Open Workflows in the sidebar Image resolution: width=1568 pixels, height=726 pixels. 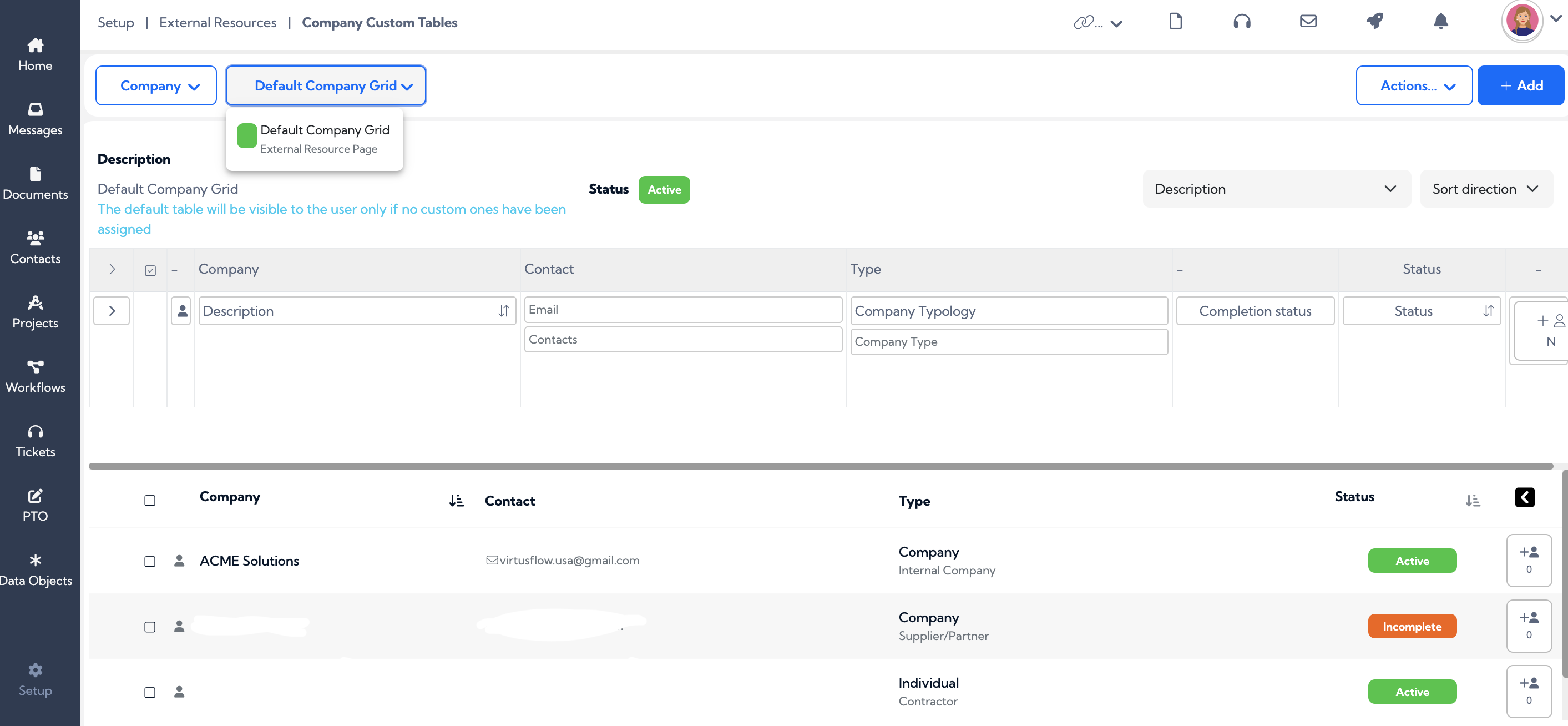click(x=36, y=376)
